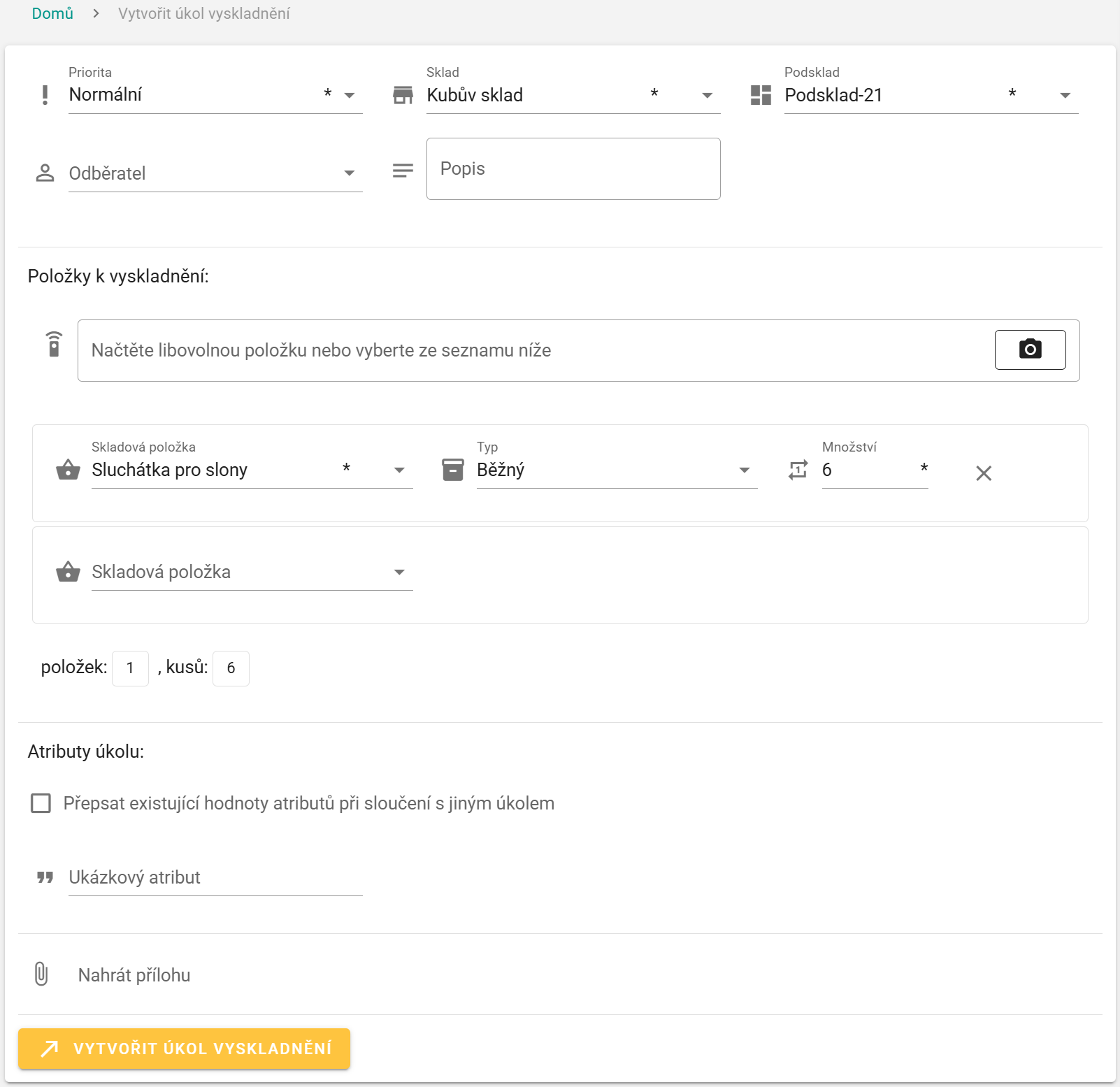
Task: Click the barcode scanner remote icon
Action: [54, 345]
